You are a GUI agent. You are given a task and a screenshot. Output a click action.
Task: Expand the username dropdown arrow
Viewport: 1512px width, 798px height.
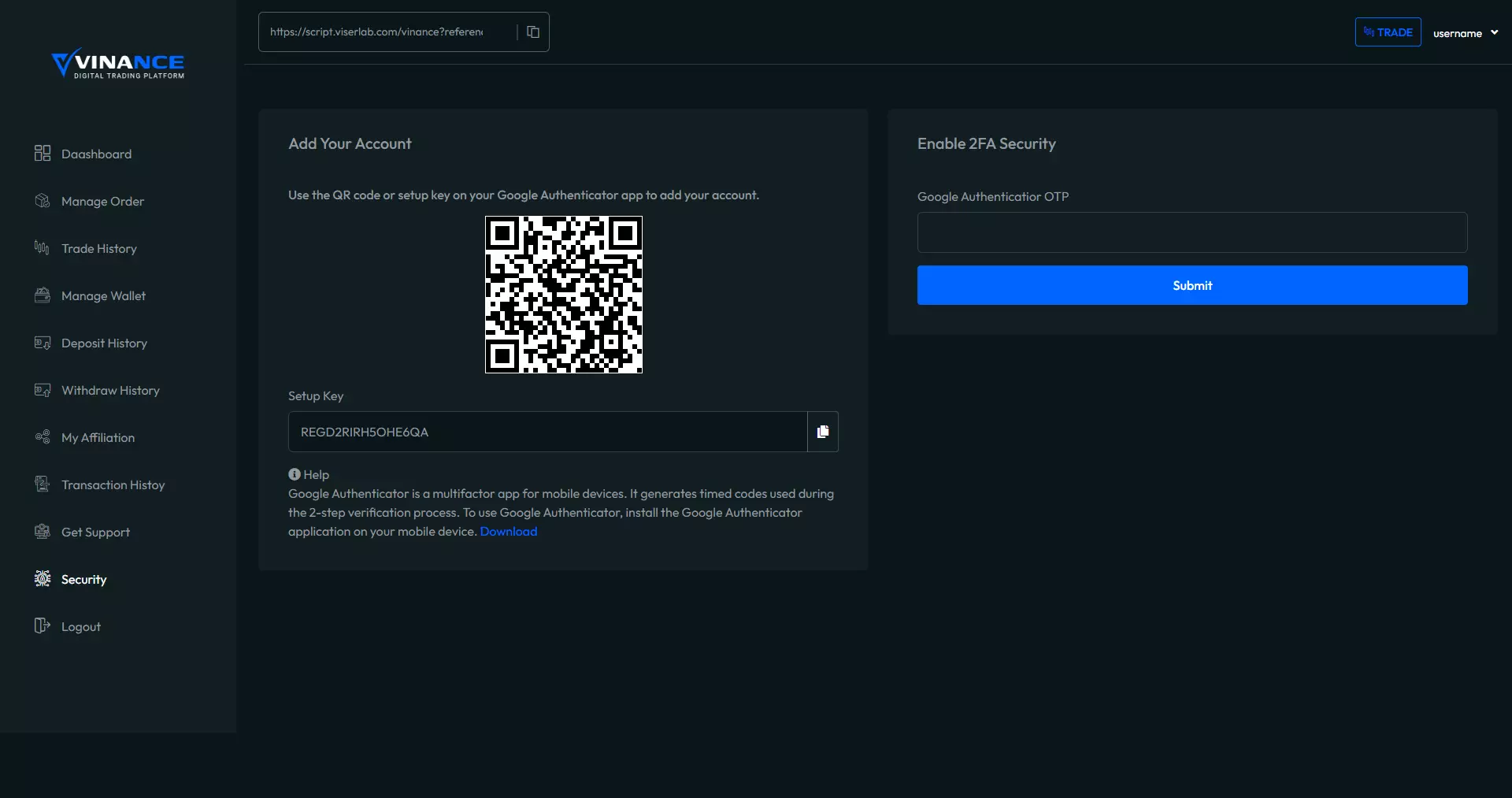(x=1494, y=32)
